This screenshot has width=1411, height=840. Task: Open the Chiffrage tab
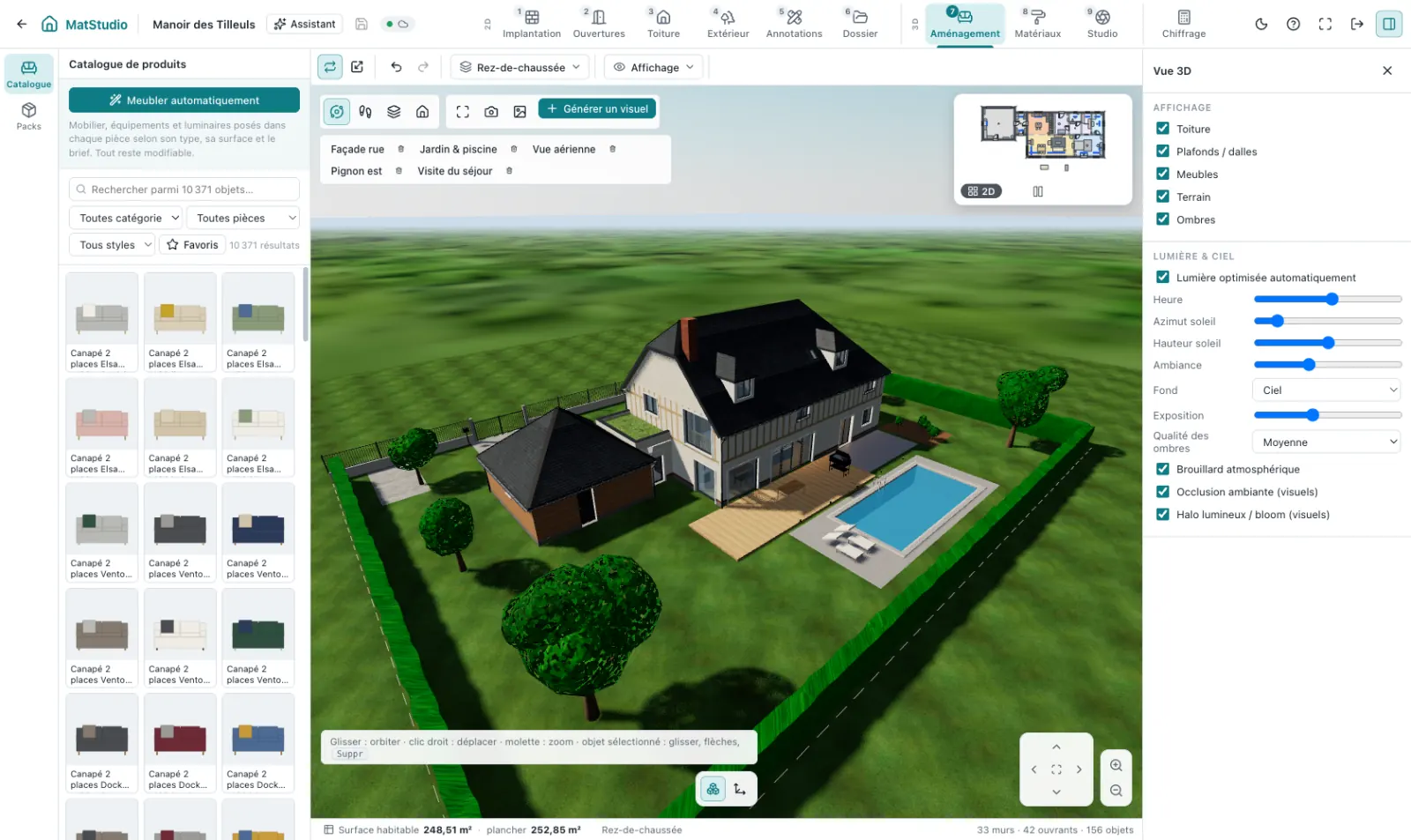(x=1183, y=24)
